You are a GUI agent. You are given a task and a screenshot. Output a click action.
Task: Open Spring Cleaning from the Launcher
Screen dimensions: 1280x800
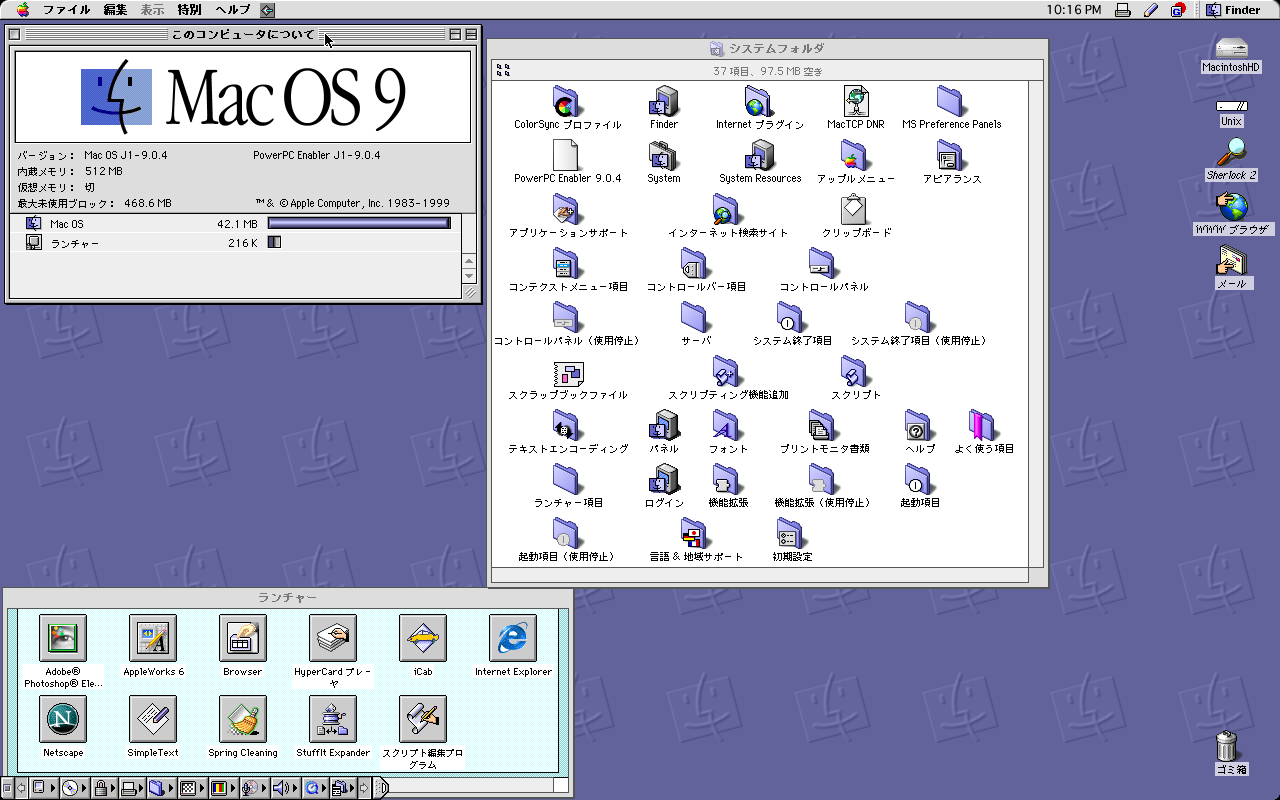pyautogui.click(x=243, y=719)
